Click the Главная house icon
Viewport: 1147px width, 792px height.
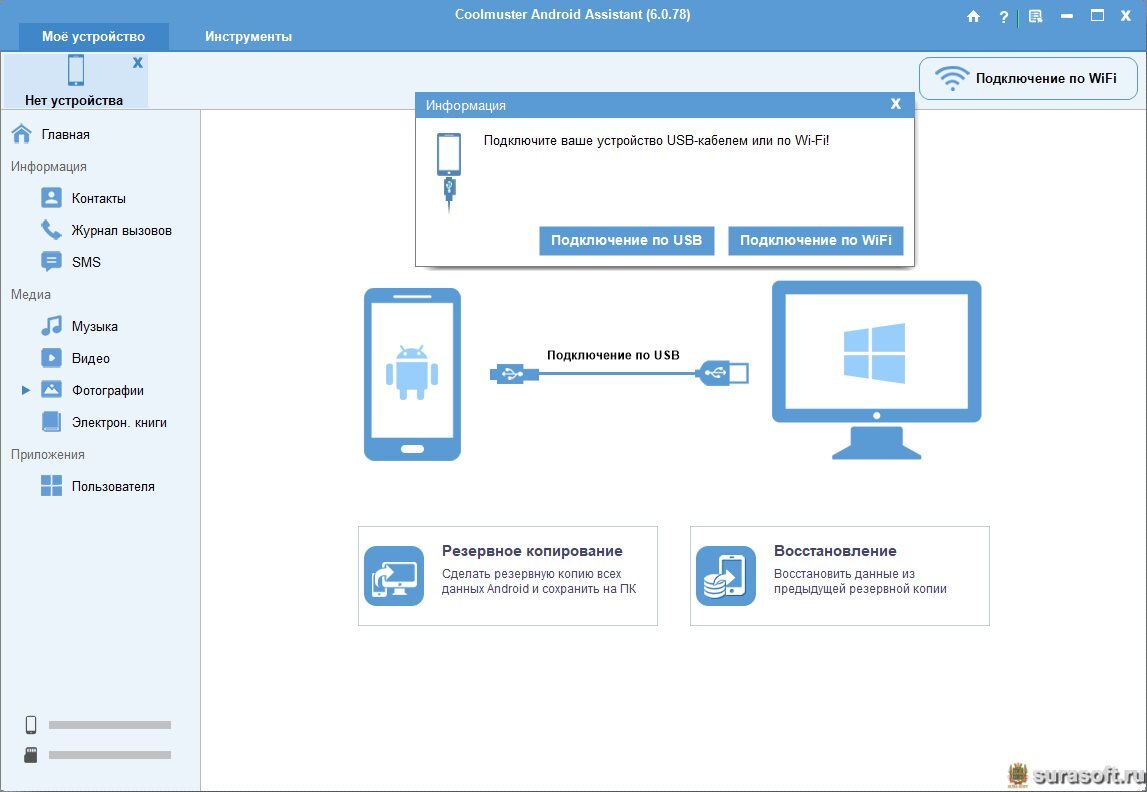pos(22,134)
